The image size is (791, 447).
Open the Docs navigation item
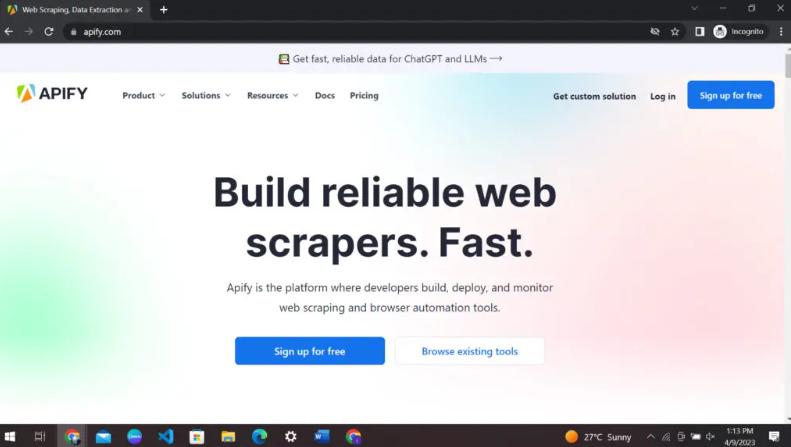coord(325,95)
